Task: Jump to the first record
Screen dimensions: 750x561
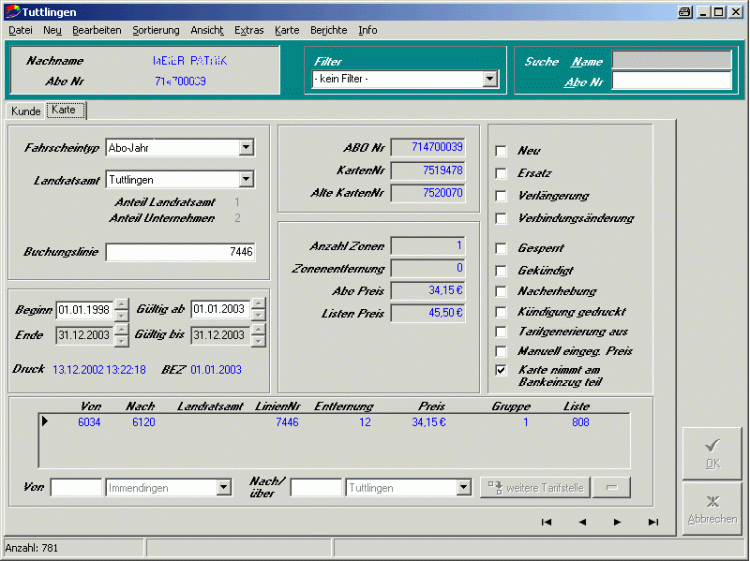Action: [546, 522]
